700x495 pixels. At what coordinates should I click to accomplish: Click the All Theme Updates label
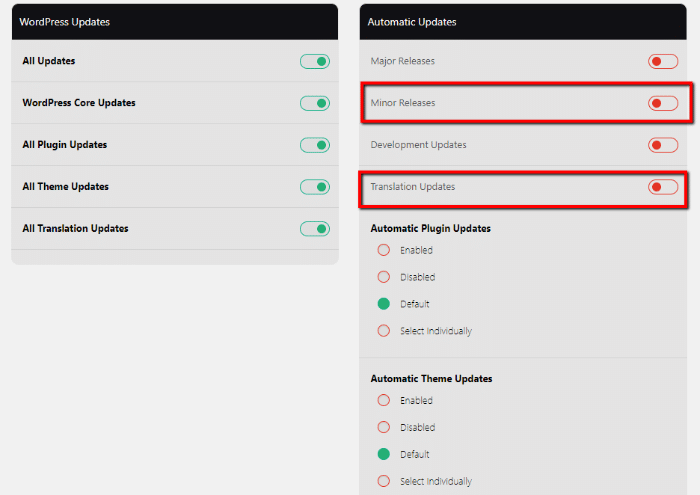click(x=66, y=187)
